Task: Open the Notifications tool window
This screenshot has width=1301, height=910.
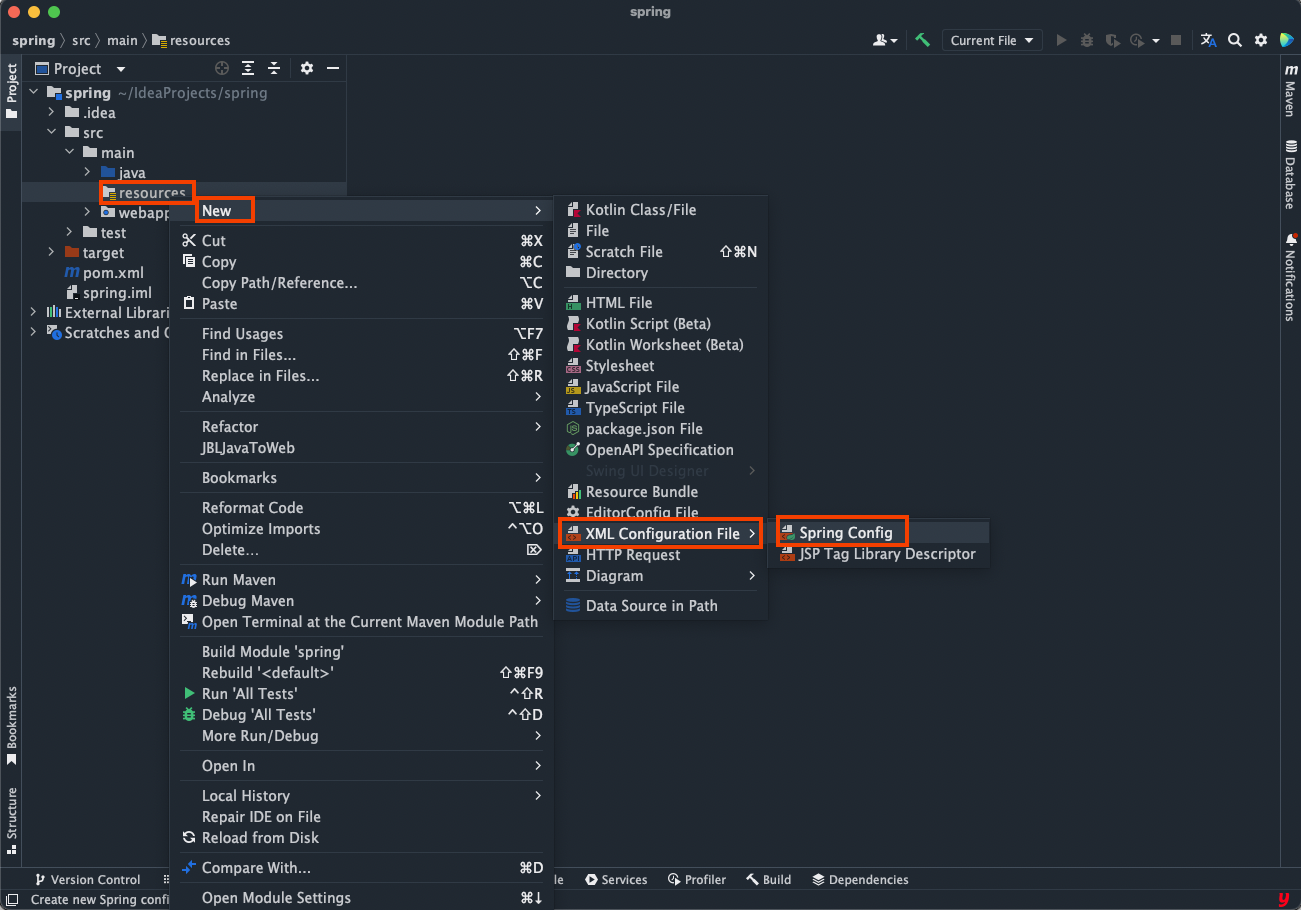Action: [1290, 277]
